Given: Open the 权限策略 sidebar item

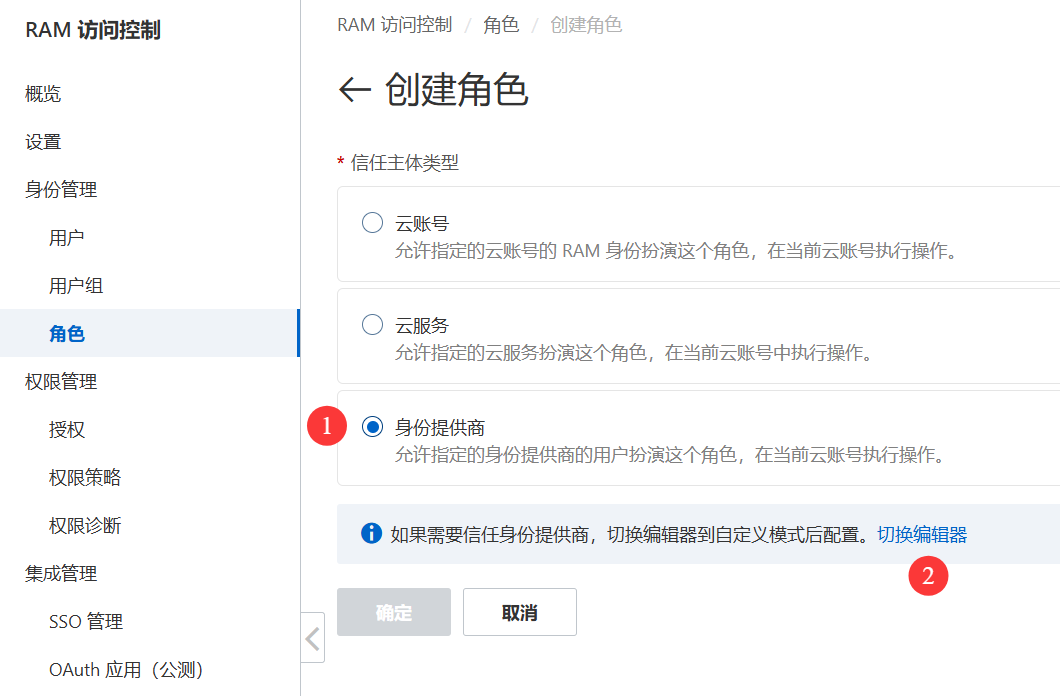Looking at the screenshot, I should 85,478.
